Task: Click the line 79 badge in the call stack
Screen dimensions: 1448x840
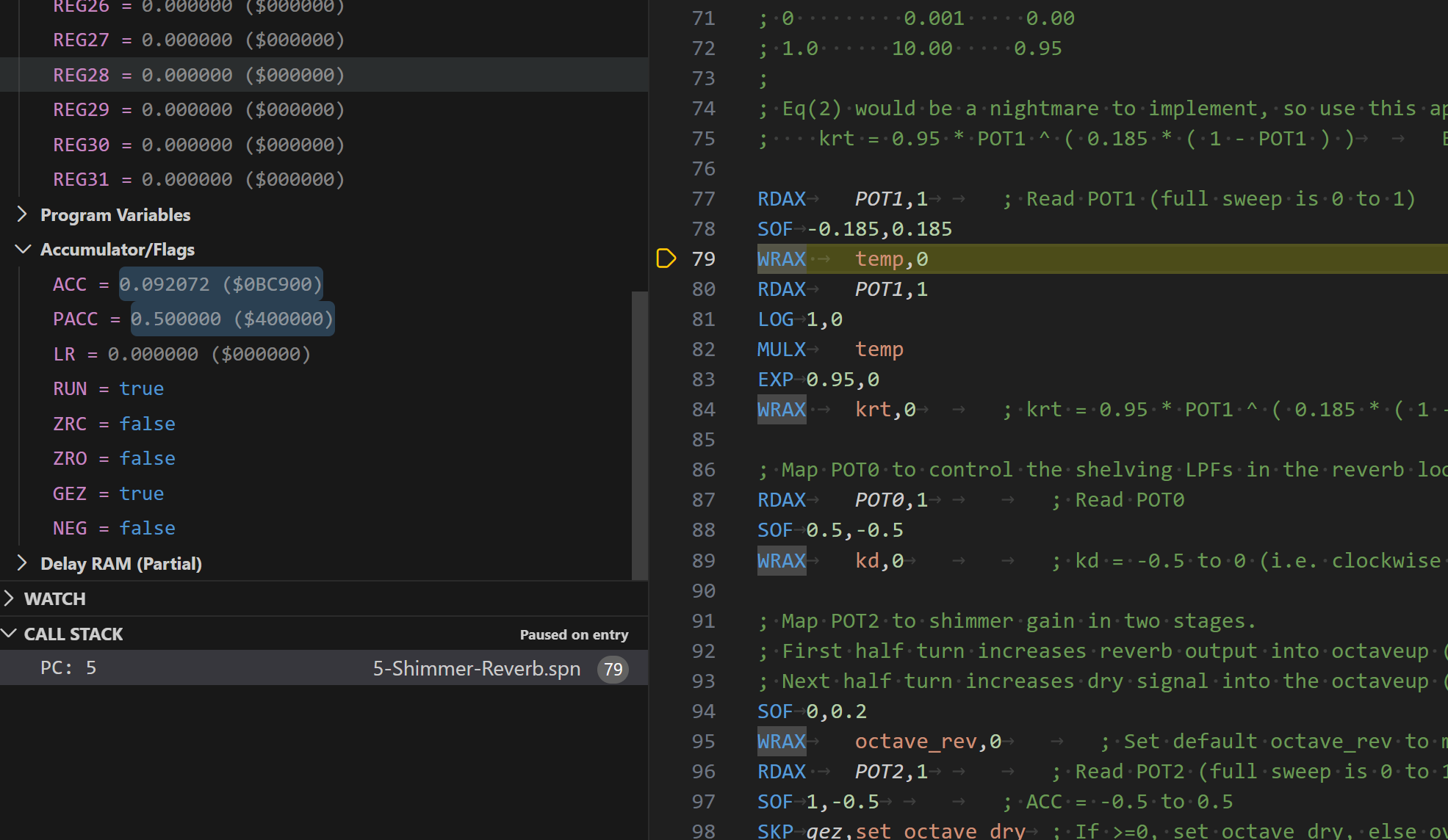Action: 612,668
